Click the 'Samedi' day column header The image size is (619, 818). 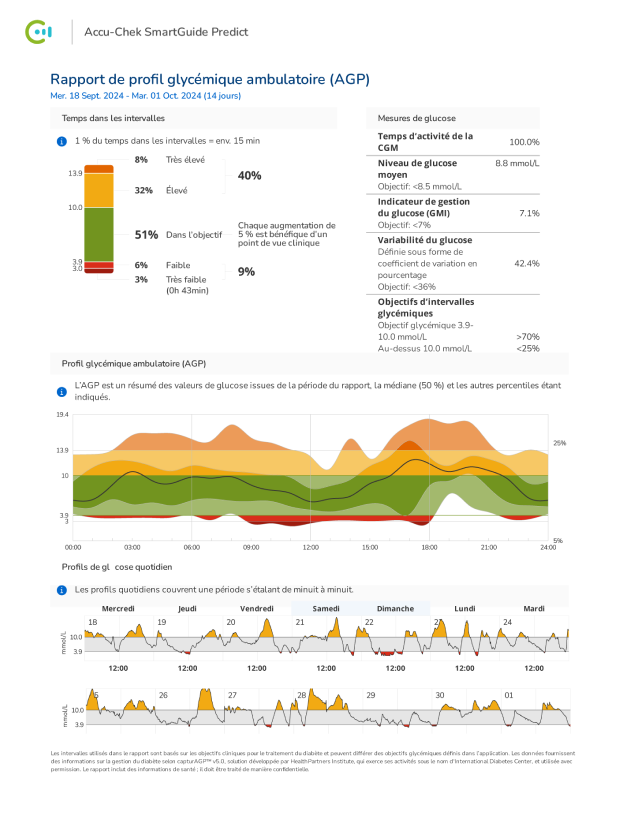click(326, 608)
